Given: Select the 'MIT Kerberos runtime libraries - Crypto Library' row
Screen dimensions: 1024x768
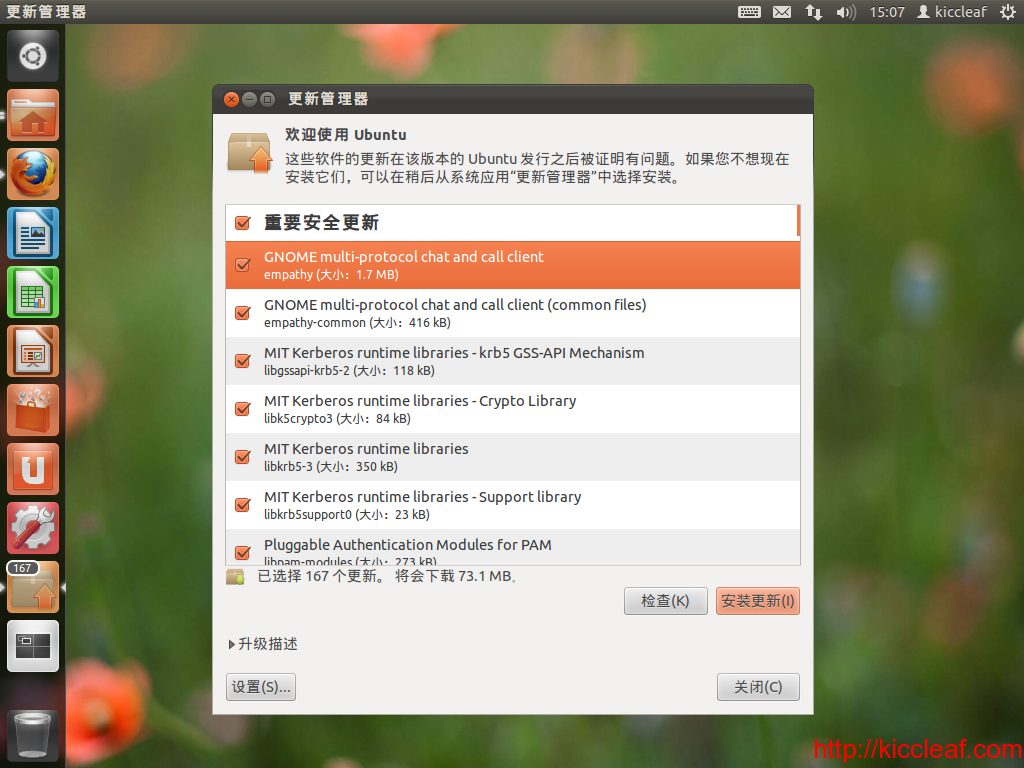Looking at the screenshot, I should pos(513,409).
